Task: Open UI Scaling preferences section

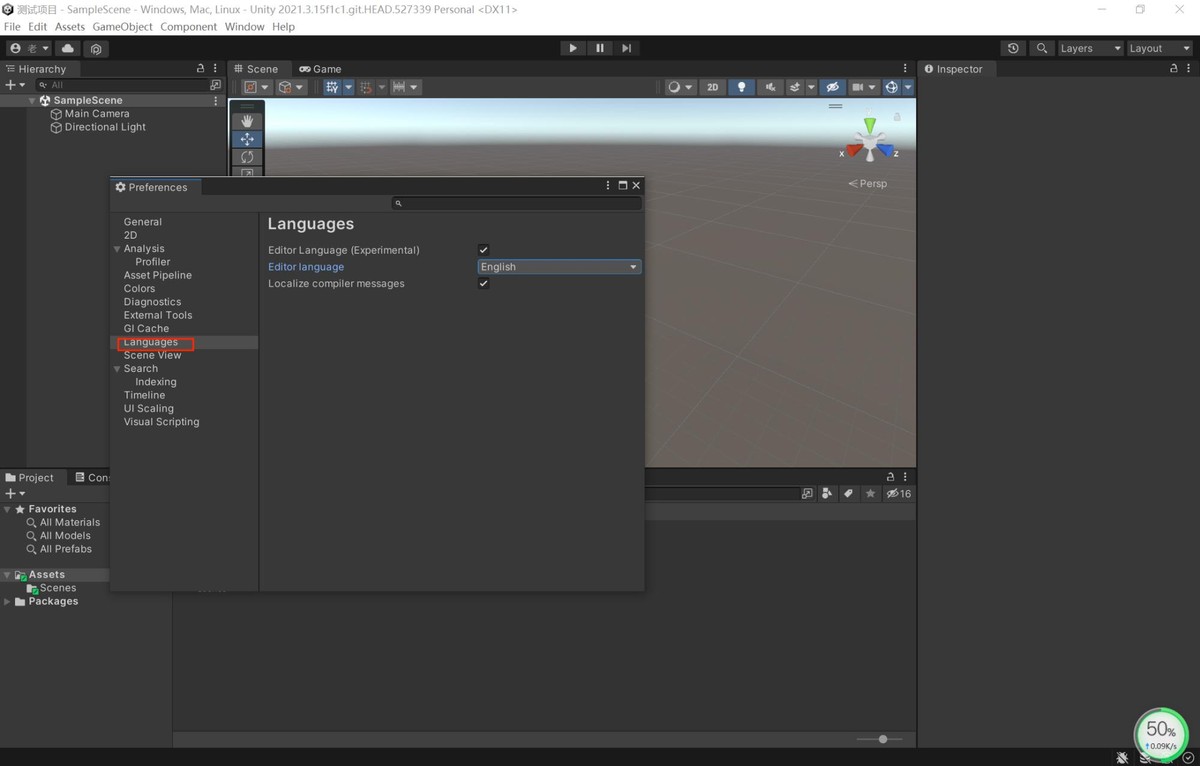Action: (149, 409)
